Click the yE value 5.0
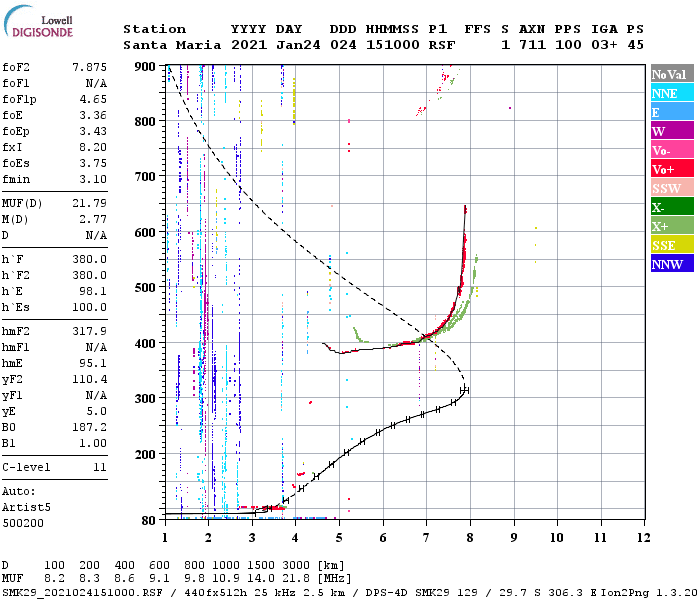Viewport: 700px width, 600px height. click(96, 411)
